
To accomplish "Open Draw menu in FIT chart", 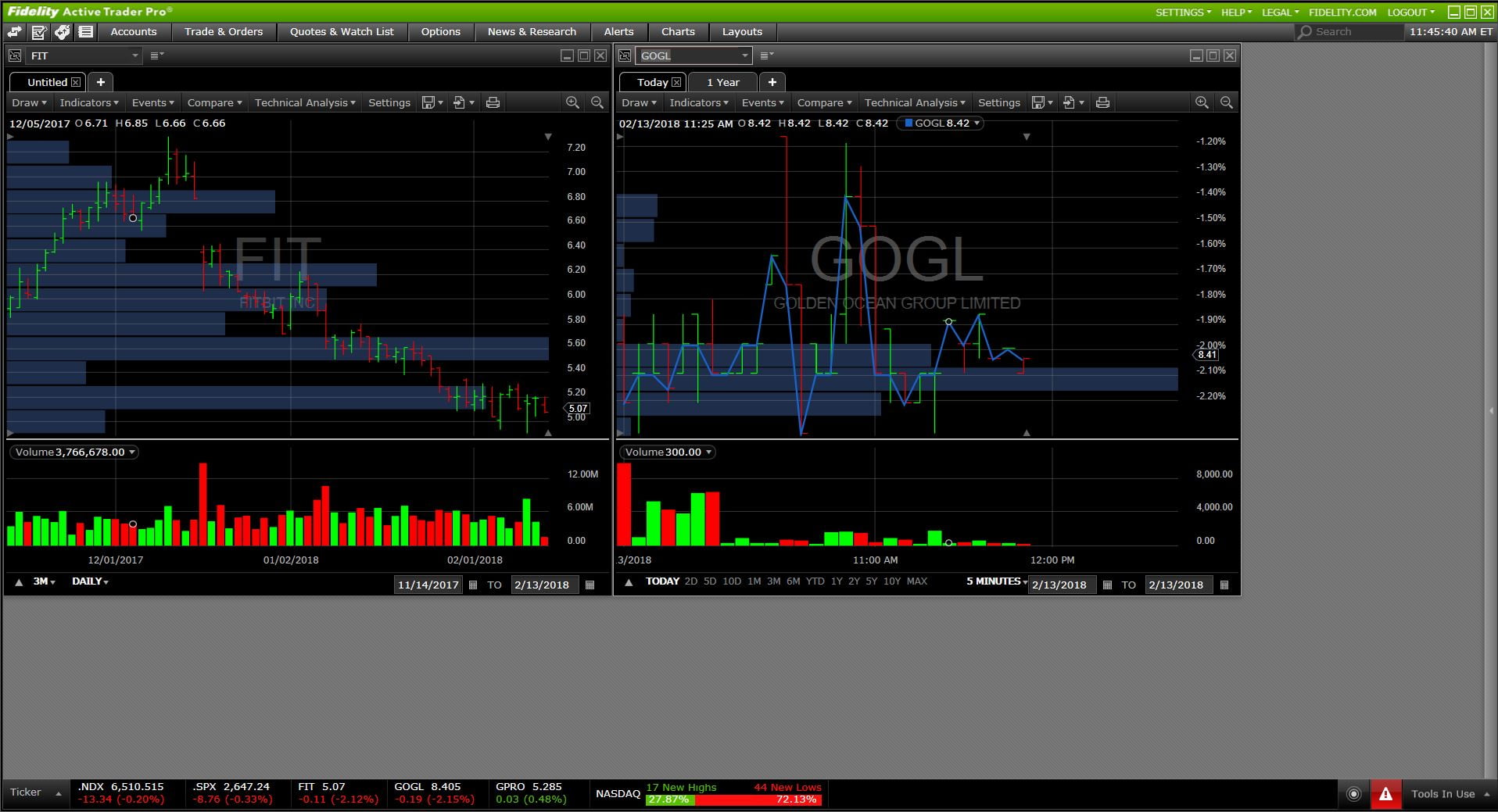I will pos(30,102).
